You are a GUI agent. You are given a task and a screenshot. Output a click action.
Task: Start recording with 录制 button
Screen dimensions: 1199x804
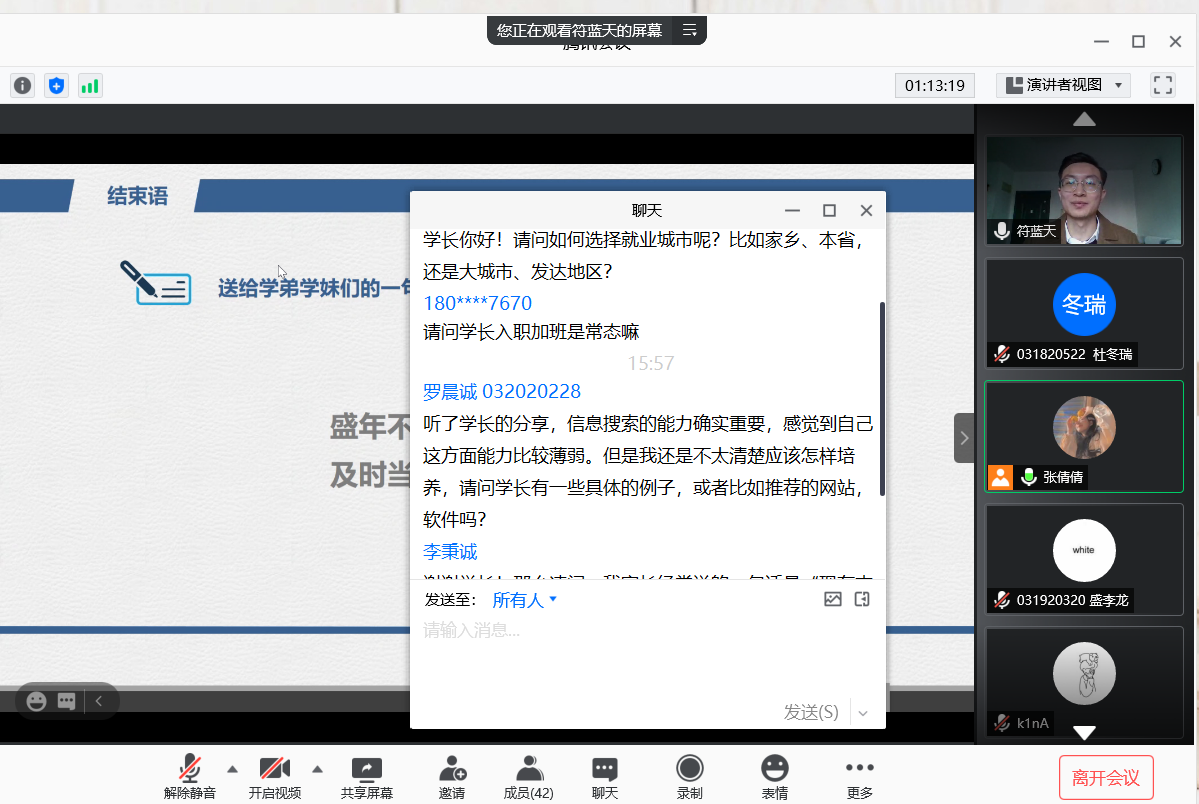[x=689, y=777]
